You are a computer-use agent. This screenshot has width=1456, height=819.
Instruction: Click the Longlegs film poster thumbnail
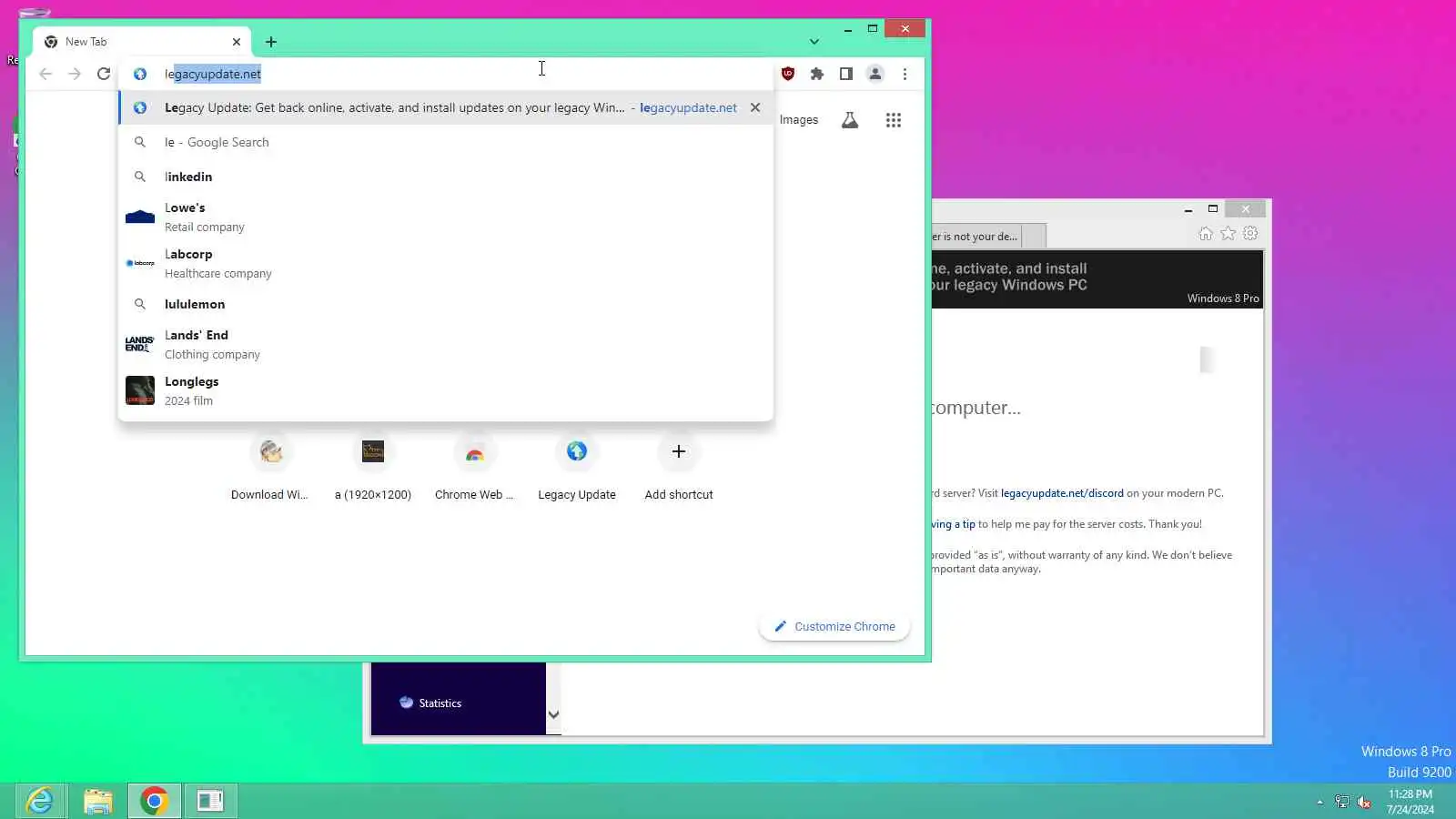point(140,390)
